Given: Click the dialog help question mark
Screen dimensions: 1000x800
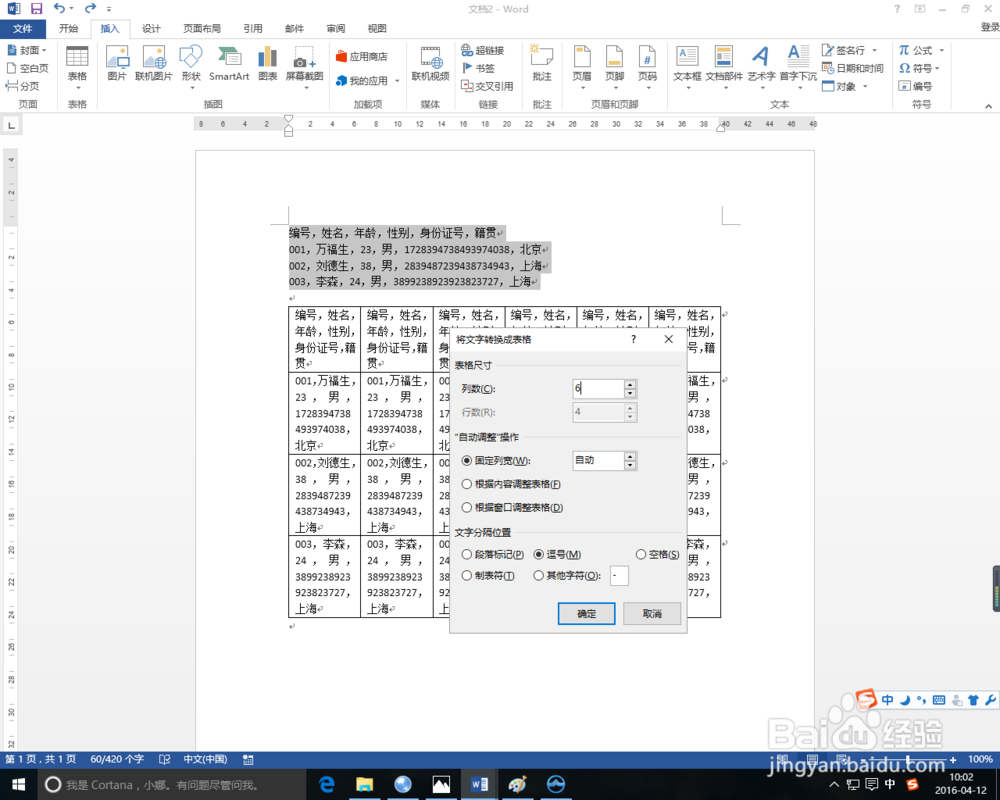Looking at the screenshot, I should [x=633, y=339].
